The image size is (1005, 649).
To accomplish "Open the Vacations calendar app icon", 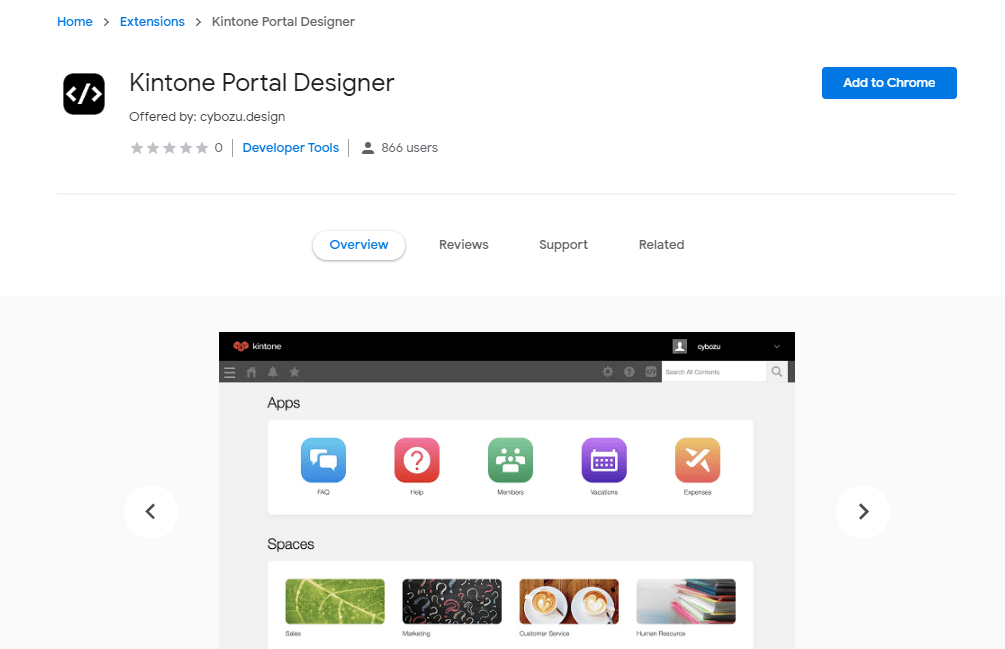I will pyautogui.click(x=603, y=460).
